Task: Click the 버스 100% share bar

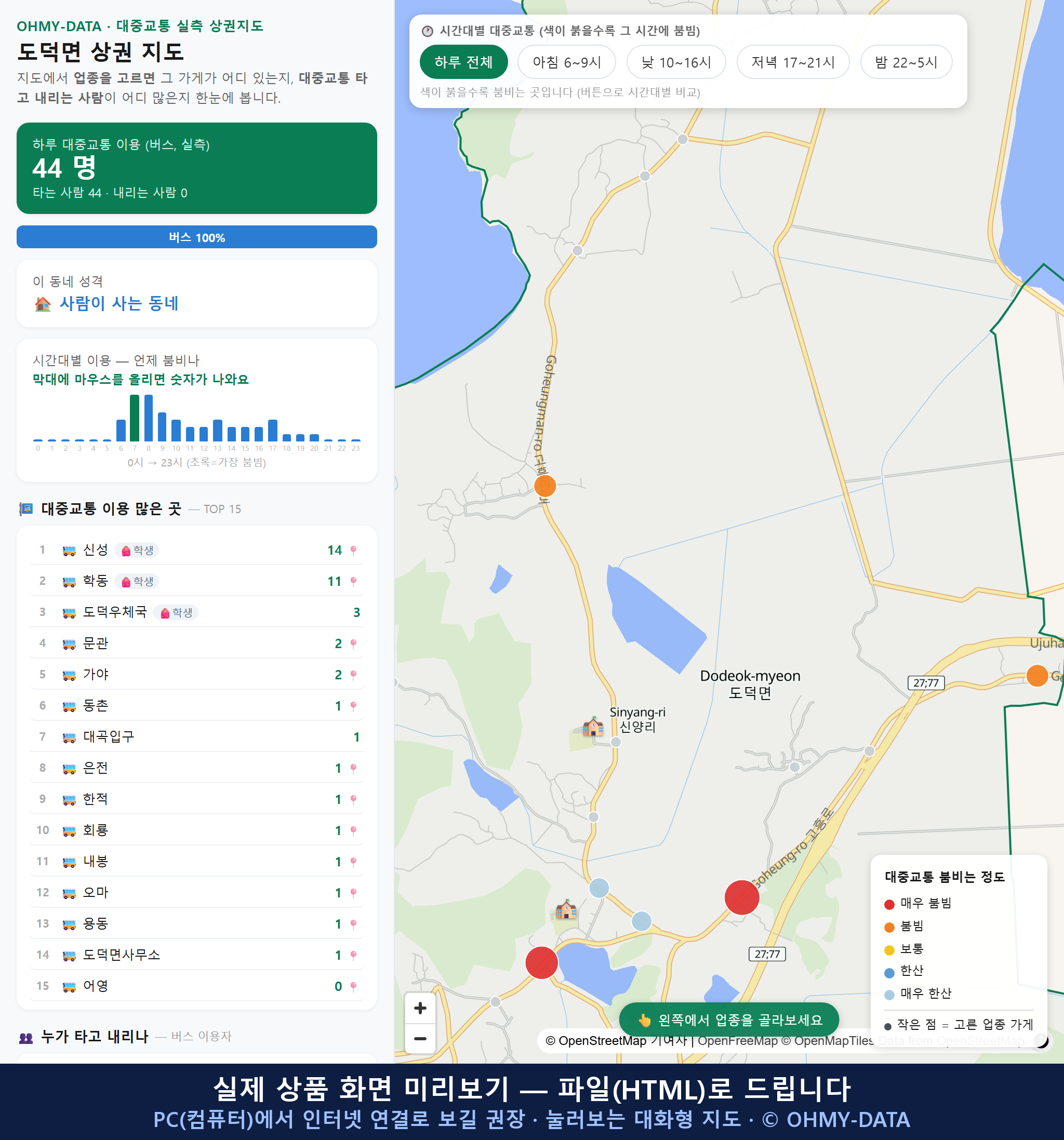Action: (197, 237)
